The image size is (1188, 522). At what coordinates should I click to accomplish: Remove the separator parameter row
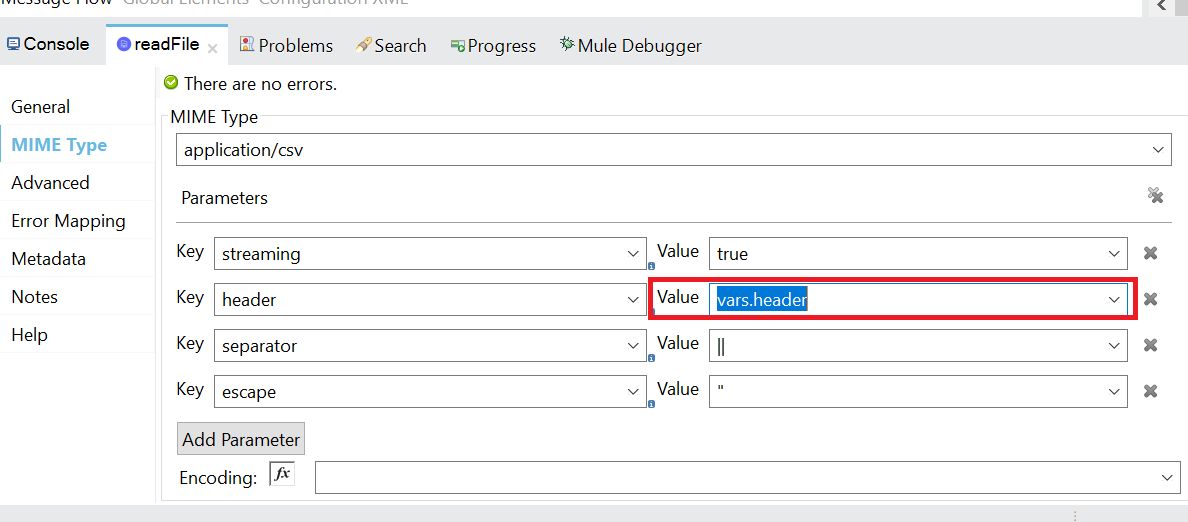coord(1150,345)
